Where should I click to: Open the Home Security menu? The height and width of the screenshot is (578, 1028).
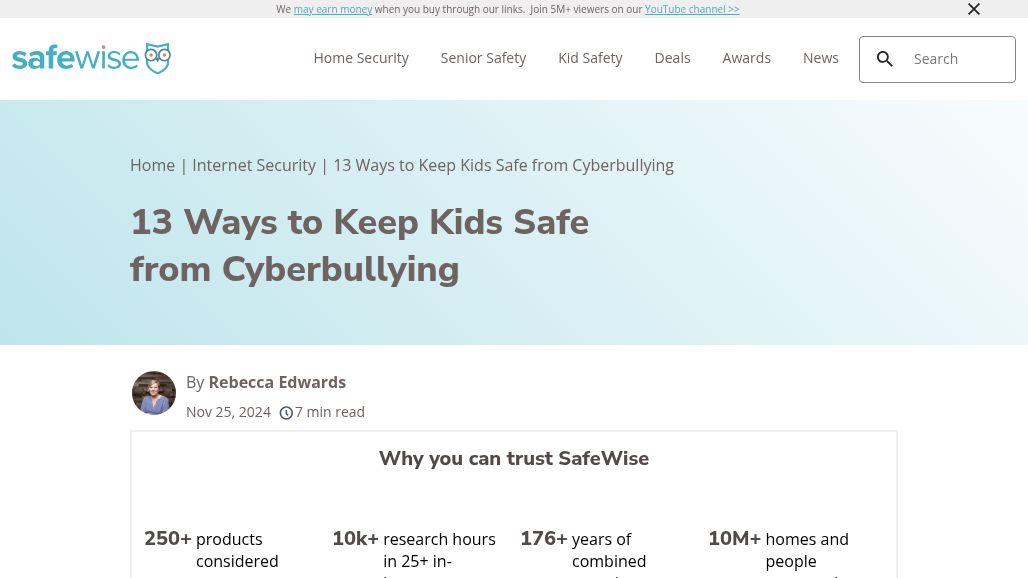(x=361, y=58)
